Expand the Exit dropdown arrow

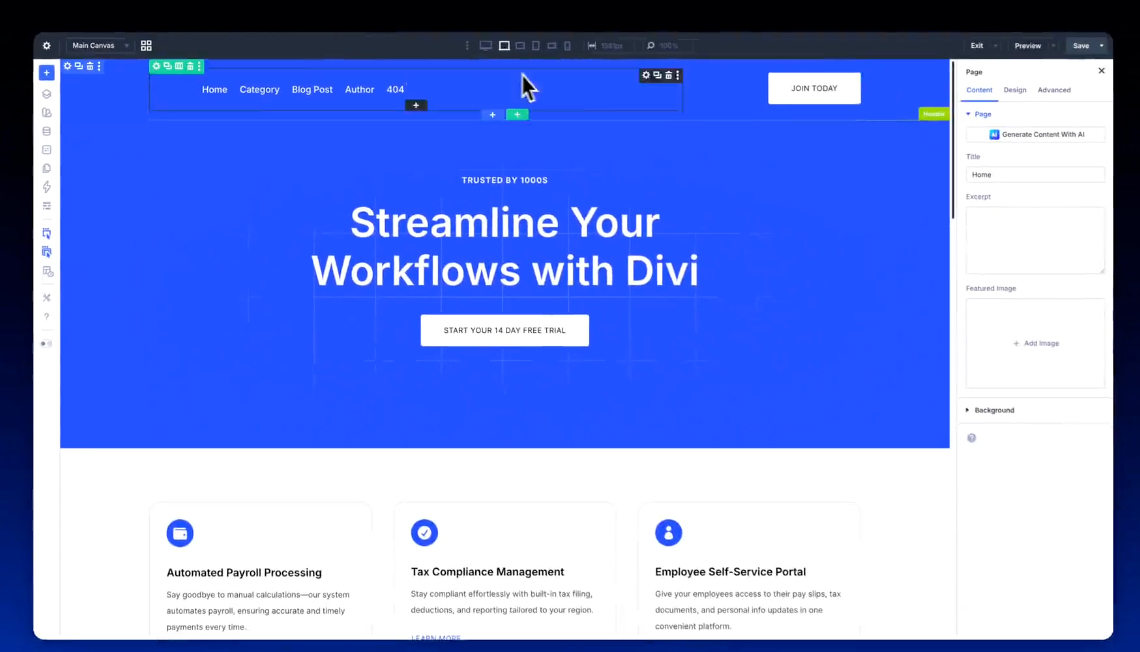tap(995, 46)
